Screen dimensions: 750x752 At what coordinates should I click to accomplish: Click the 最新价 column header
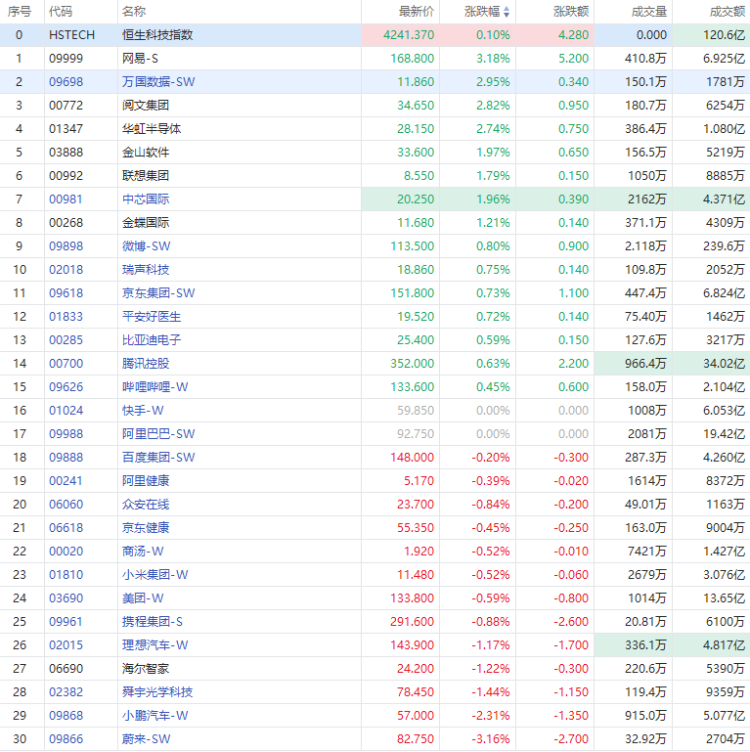tap(416, 12)
